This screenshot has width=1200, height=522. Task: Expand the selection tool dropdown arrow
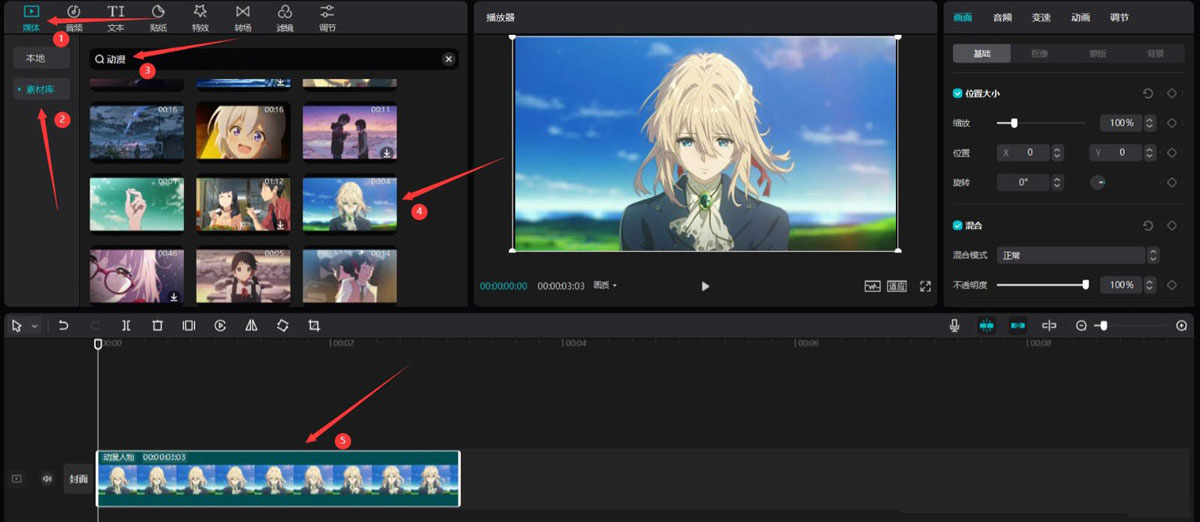click(x=34, y=326)
